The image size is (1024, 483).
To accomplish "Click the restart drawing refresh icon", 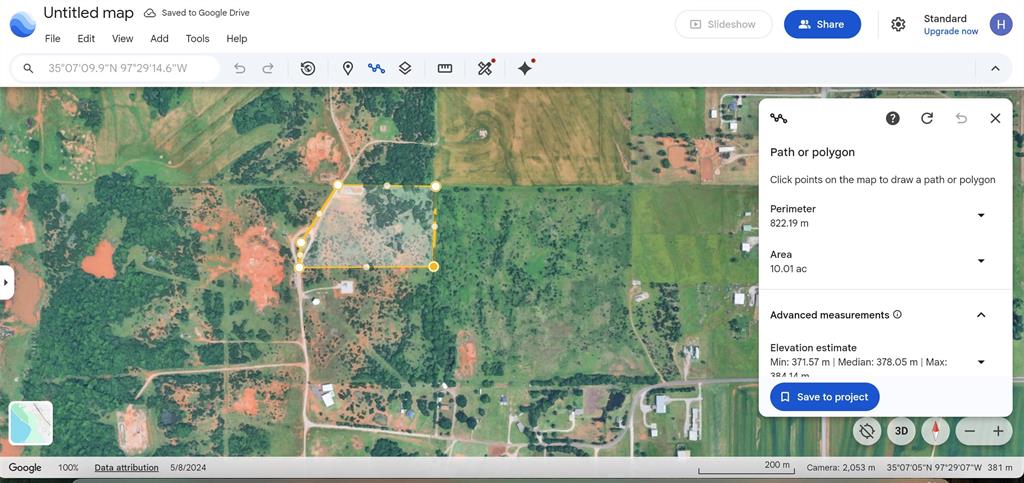I will 927,118.
